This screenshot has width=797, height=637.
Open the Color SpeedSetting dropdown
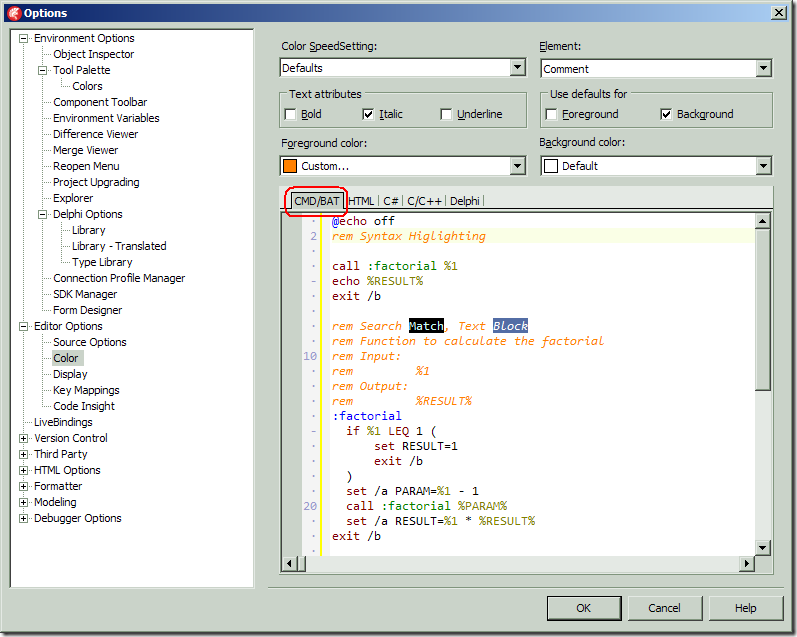point(517,68)
